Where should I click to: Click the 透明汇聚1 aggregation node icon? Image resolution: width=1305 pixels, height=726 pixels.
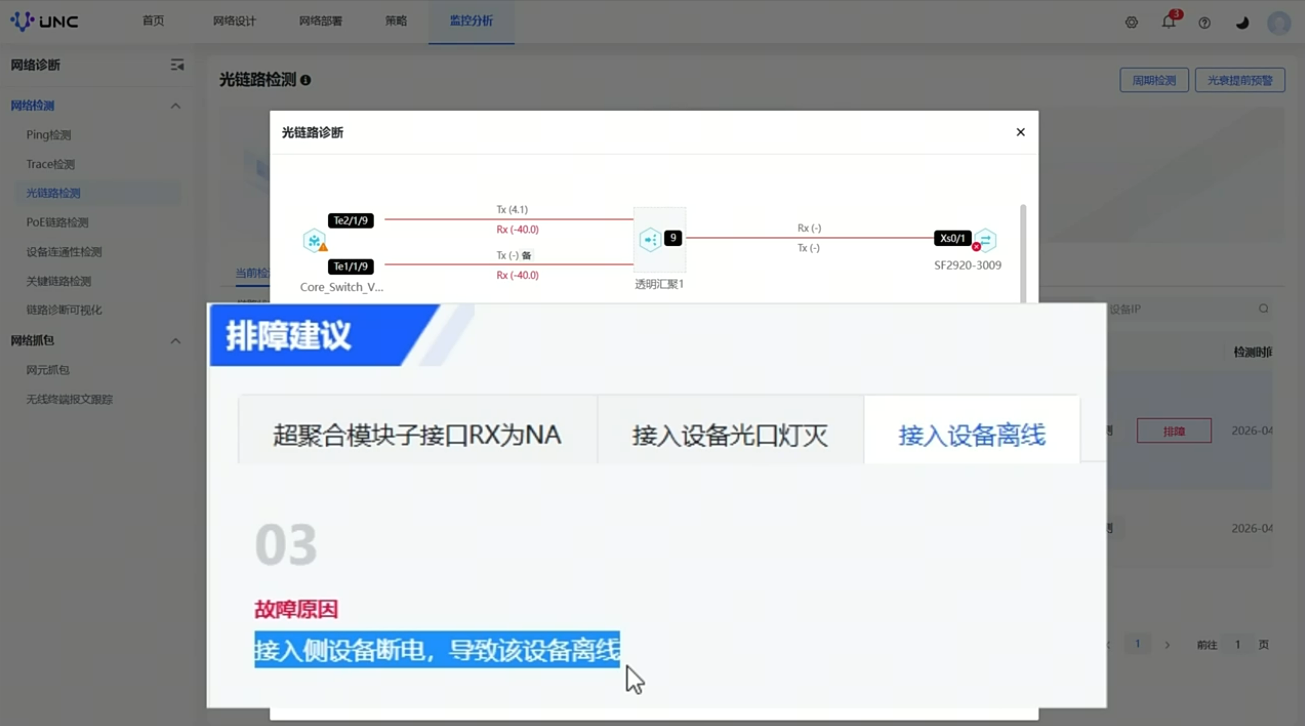click(x=650, y=239)
